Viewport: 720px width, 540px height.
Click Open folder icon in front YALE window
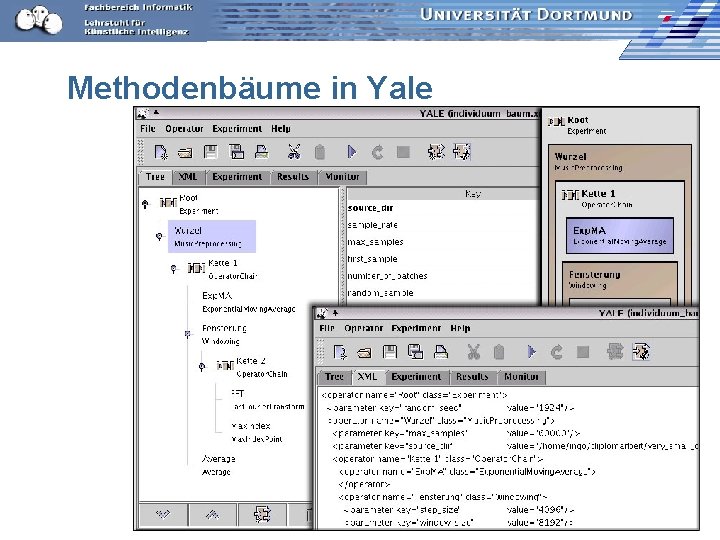(x=365, y=353)
